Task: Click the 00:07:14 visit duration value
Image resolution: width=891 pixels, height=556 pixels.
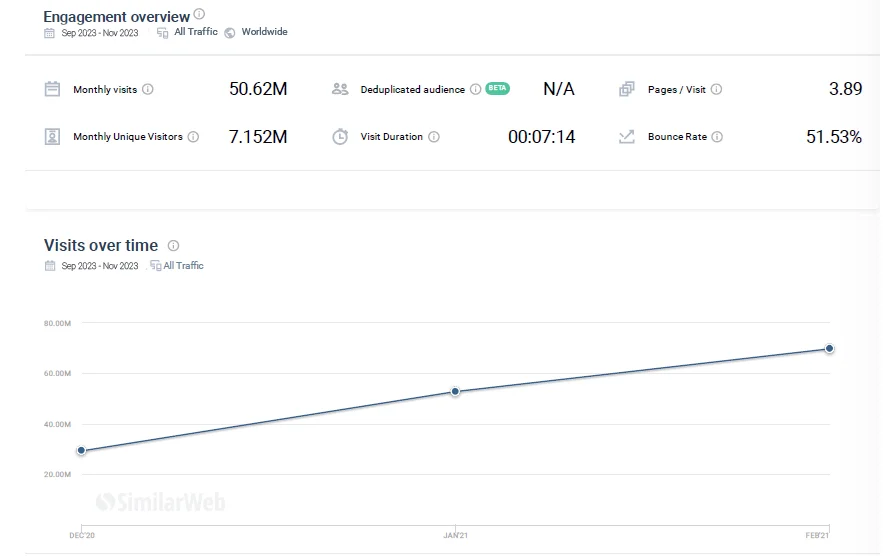Action: [542, 136]
